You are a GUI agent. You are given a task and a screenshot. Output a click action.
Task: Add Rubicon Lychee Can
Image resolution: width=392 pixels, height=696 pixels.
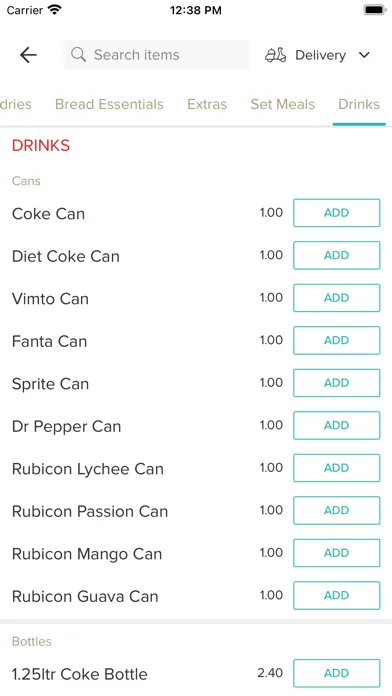pyautogui.click(x=337, y=468)
